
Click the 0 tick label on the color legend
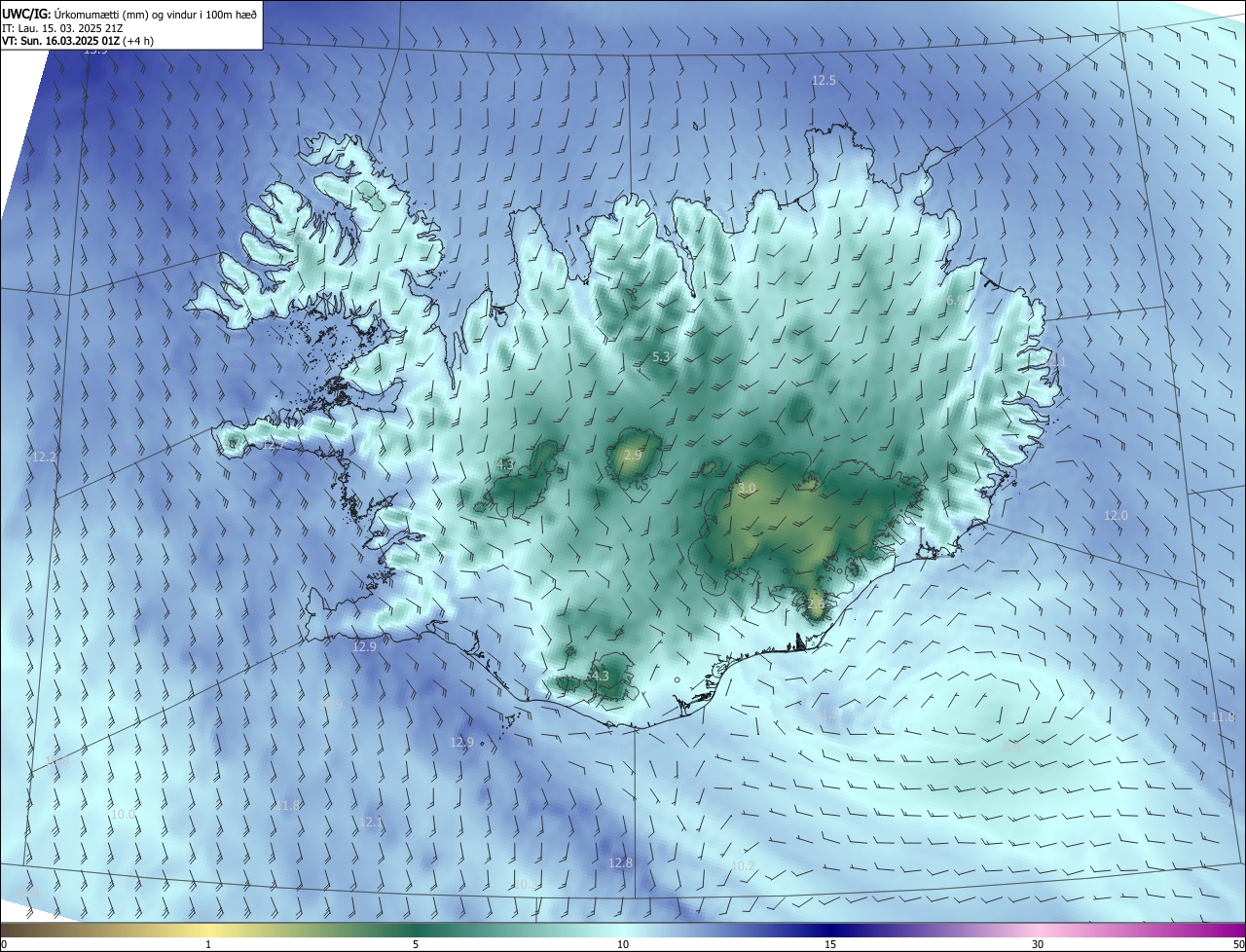4,944
